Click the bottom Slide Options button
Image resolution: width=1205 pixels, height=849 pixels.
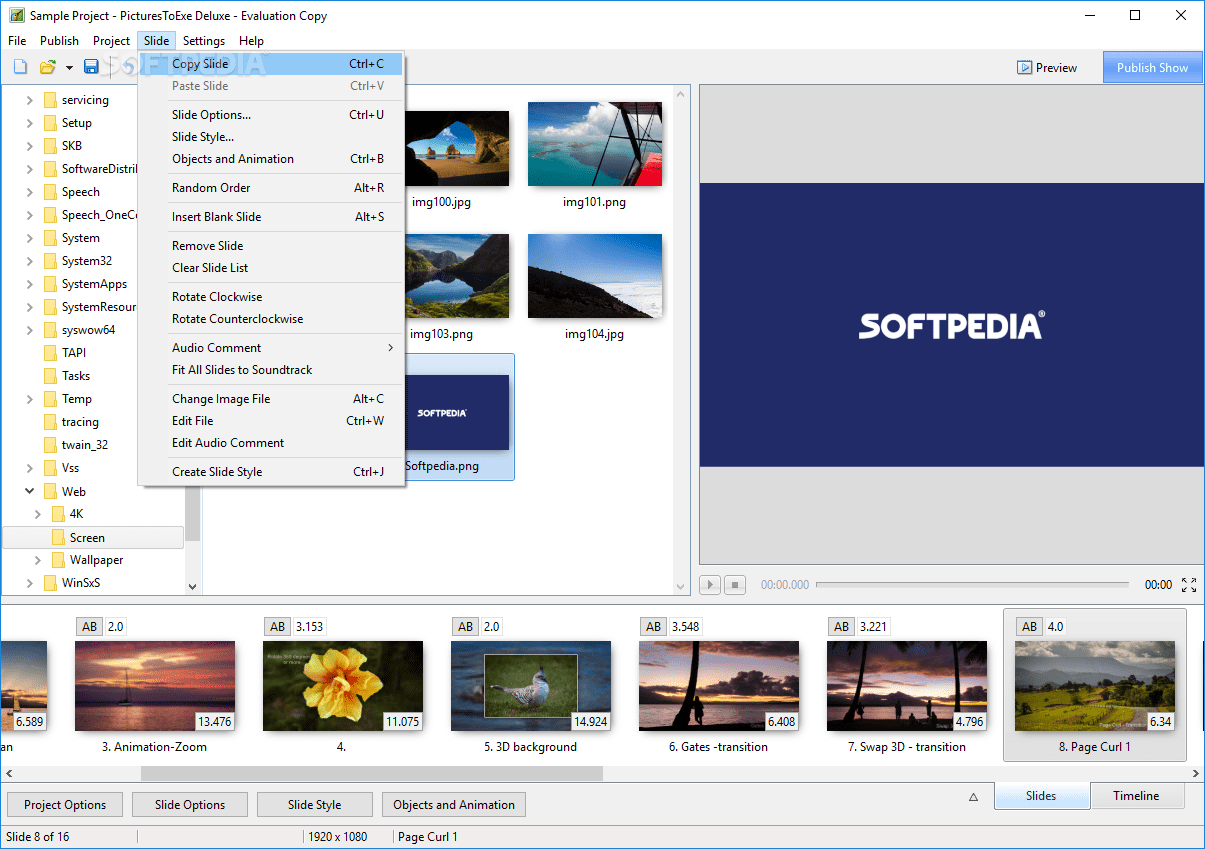point(190,805)
